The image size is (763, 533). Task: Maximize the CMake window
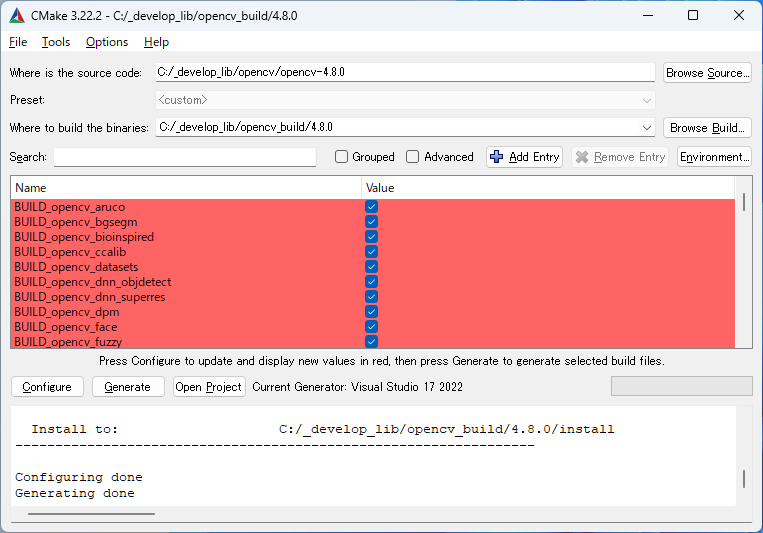[x=693, y=15]
